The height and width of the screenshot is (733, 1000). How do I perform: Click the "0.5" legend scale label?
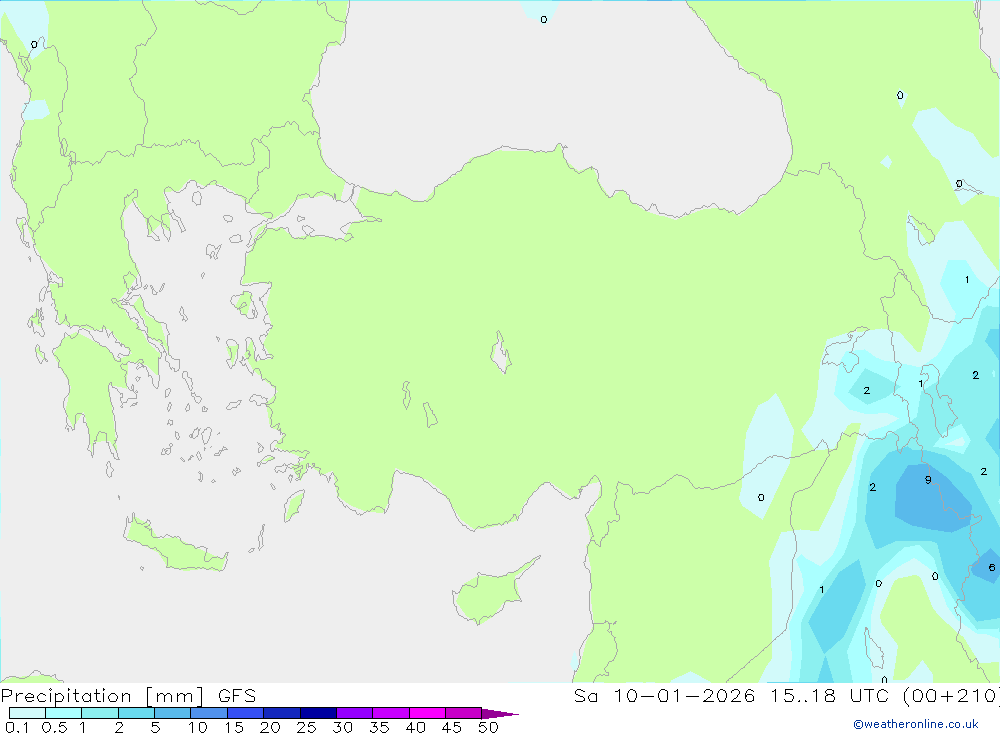pos(54,727)
